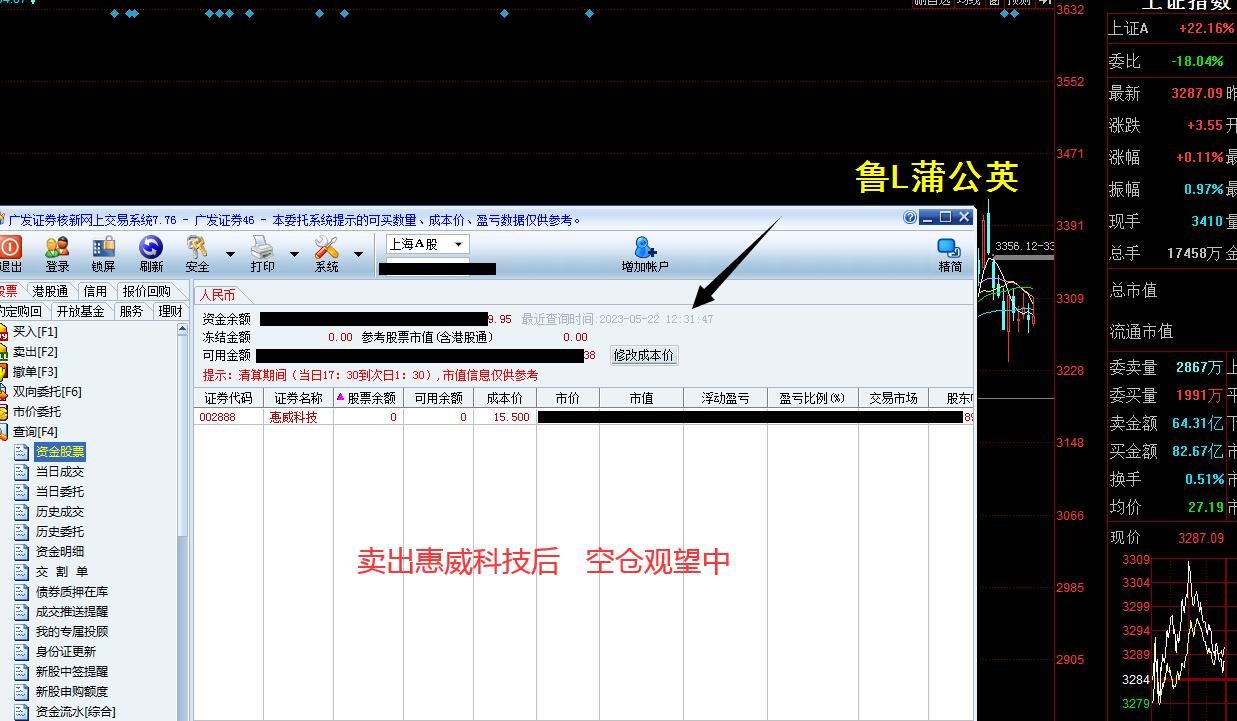Viewport: 1237px width, 721px height.
Task: Switch to the 理财 tab
Action: pos(170,311)
